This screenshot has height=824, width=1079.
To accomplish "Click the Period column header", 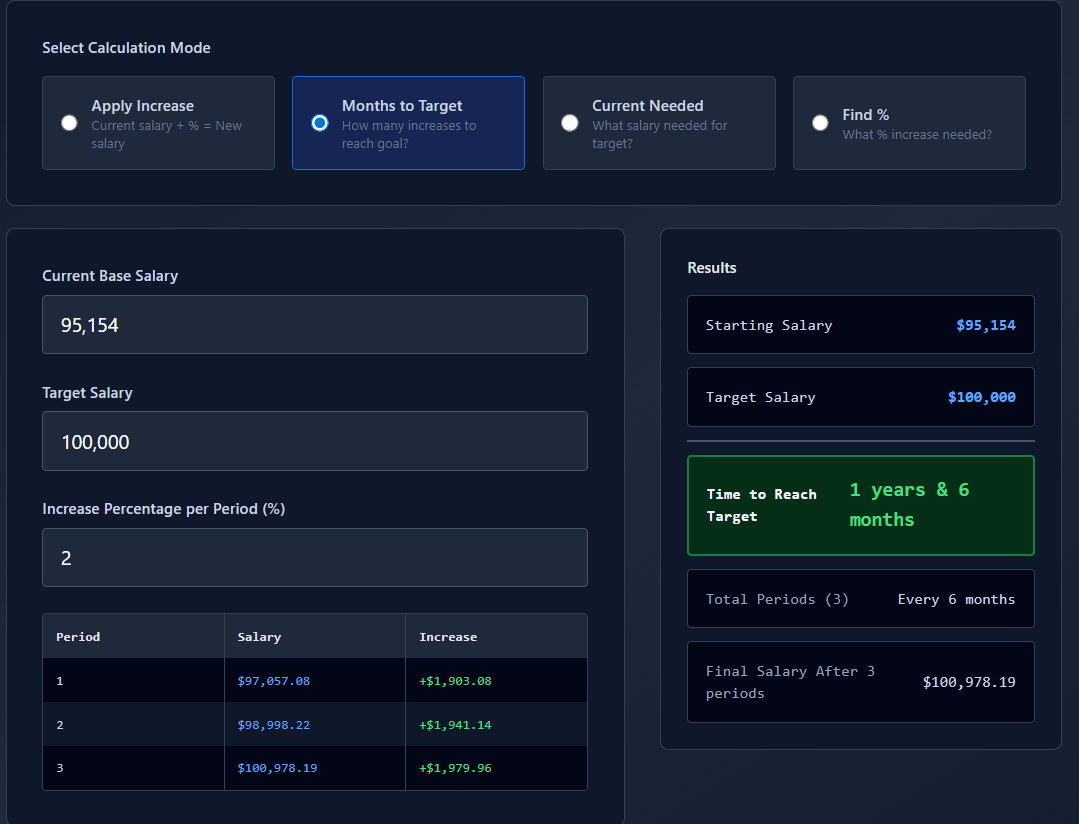I will (78, 637).
